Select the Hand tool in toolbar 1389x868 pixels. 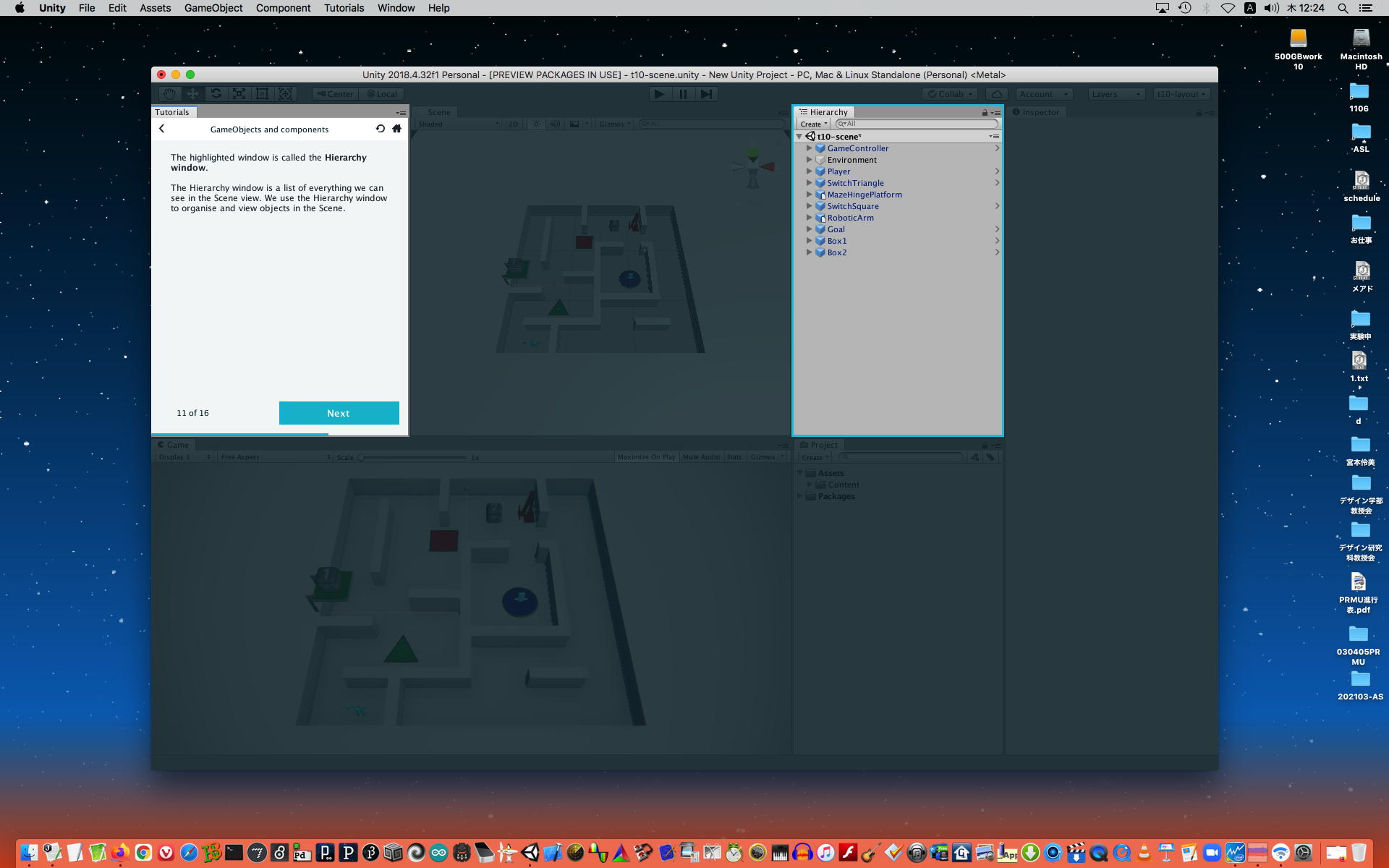(x=169, y=94)
